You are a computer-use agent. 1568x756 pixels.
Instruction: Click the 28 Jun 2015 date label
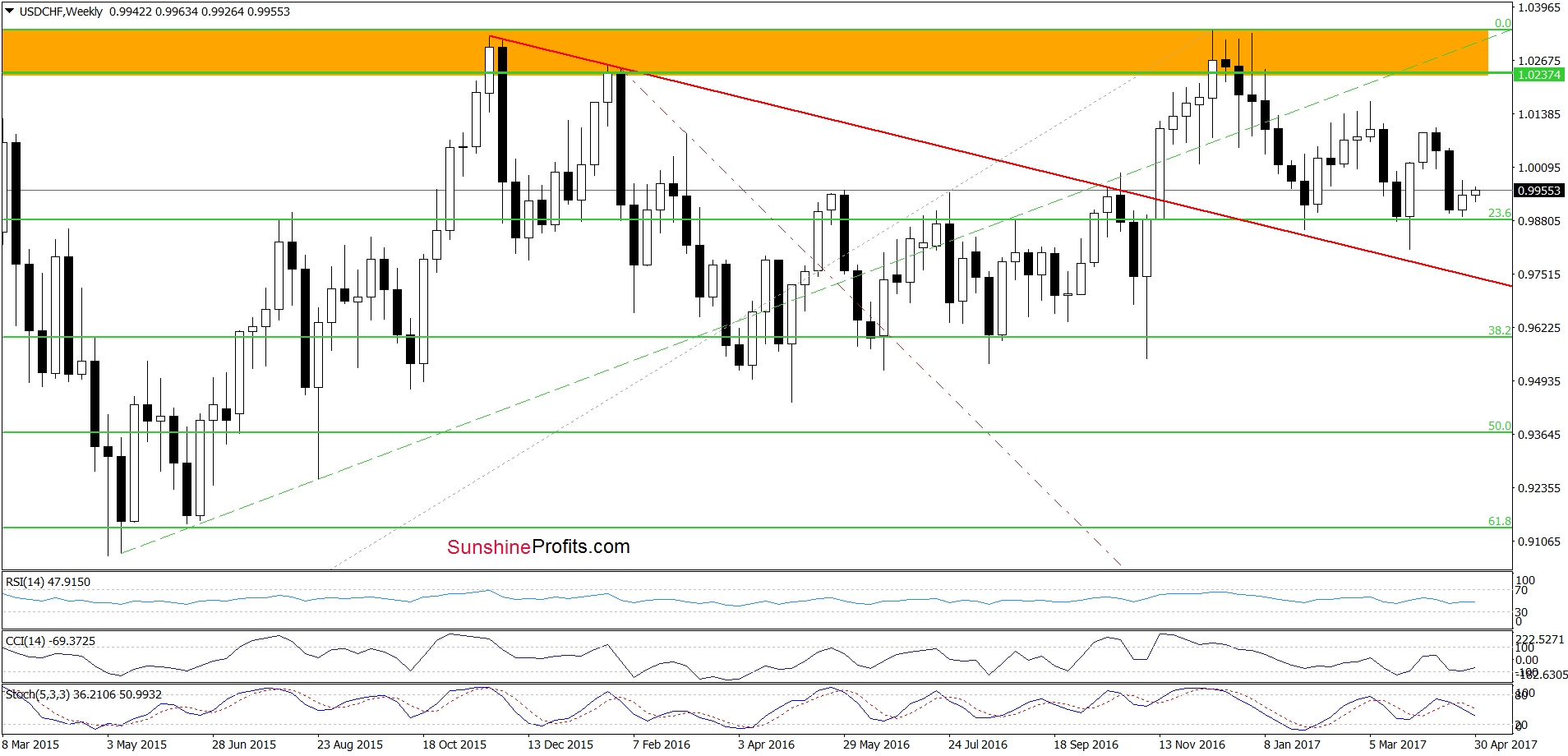pos(244,744)
